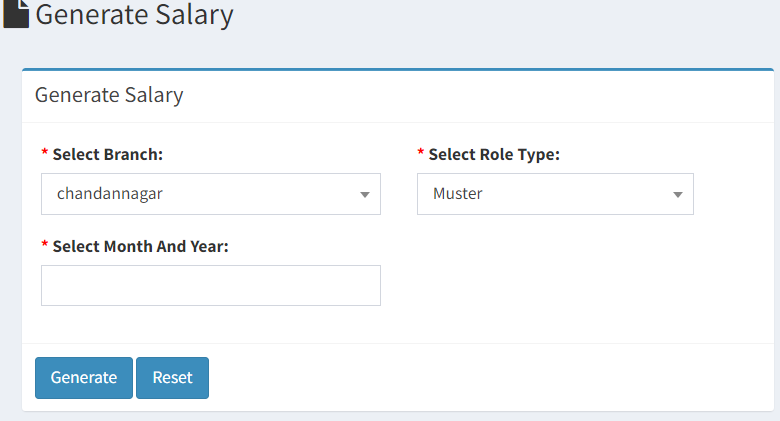Click the arrow on the chandannagar dropdown
780x421 pixels.
(365, 195)
